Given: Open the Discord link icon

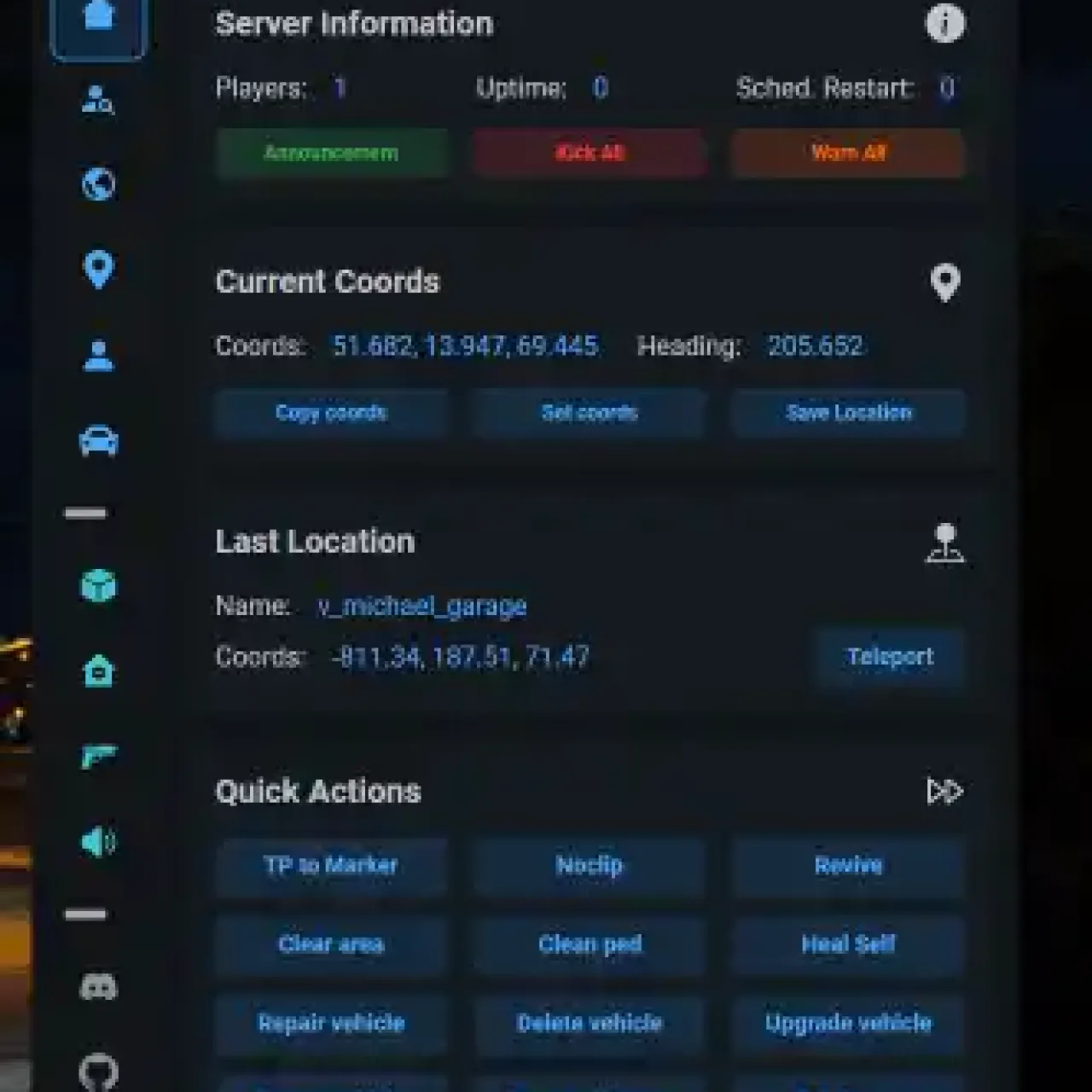Looking at the screenshot, I should 98,987.
